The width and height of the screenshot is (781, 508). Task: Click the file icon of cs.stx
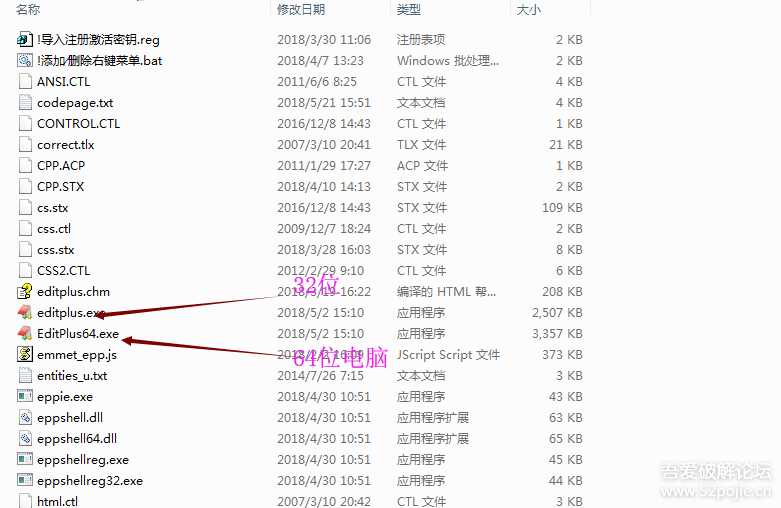tap(25, 207)
